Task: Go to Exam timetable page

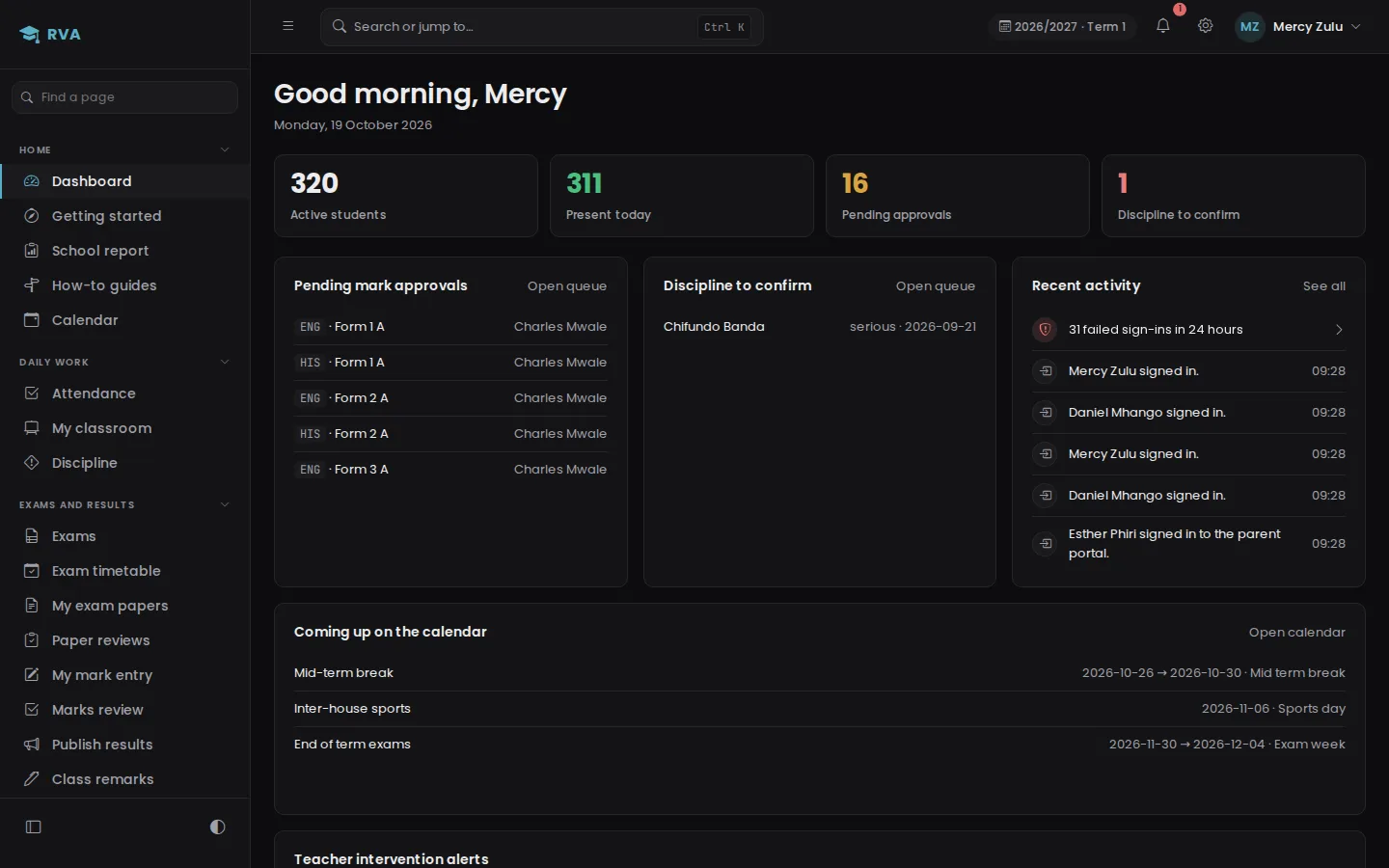Action: (x=124, y=571)
